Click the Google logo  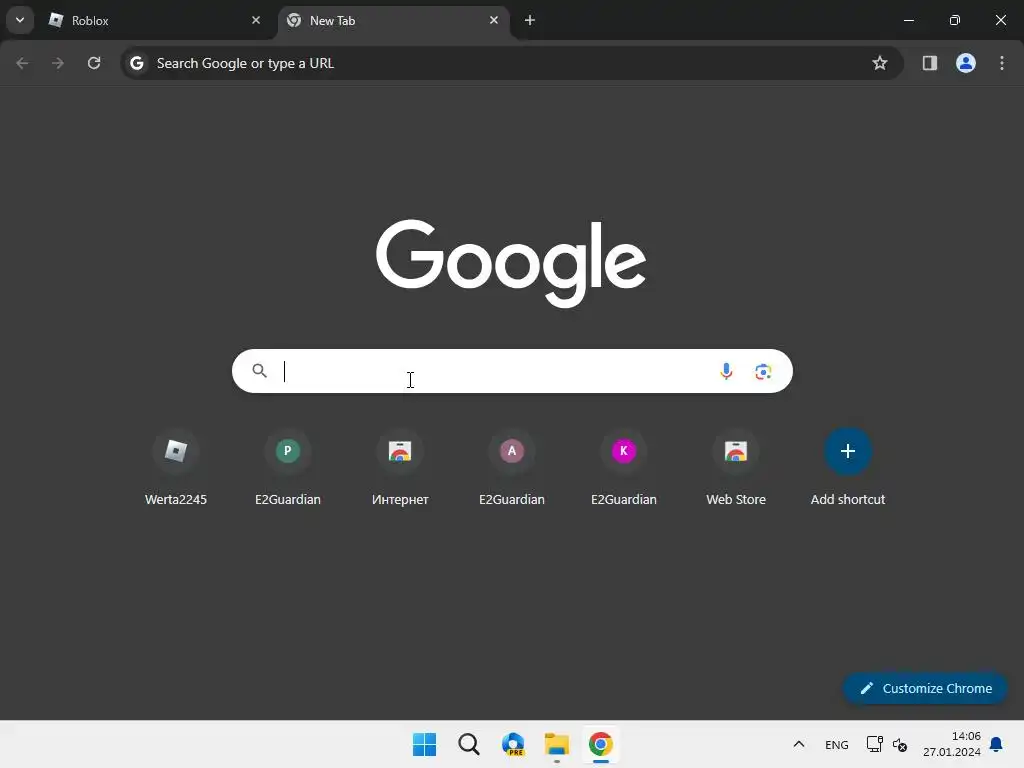(x=511, y=263)
